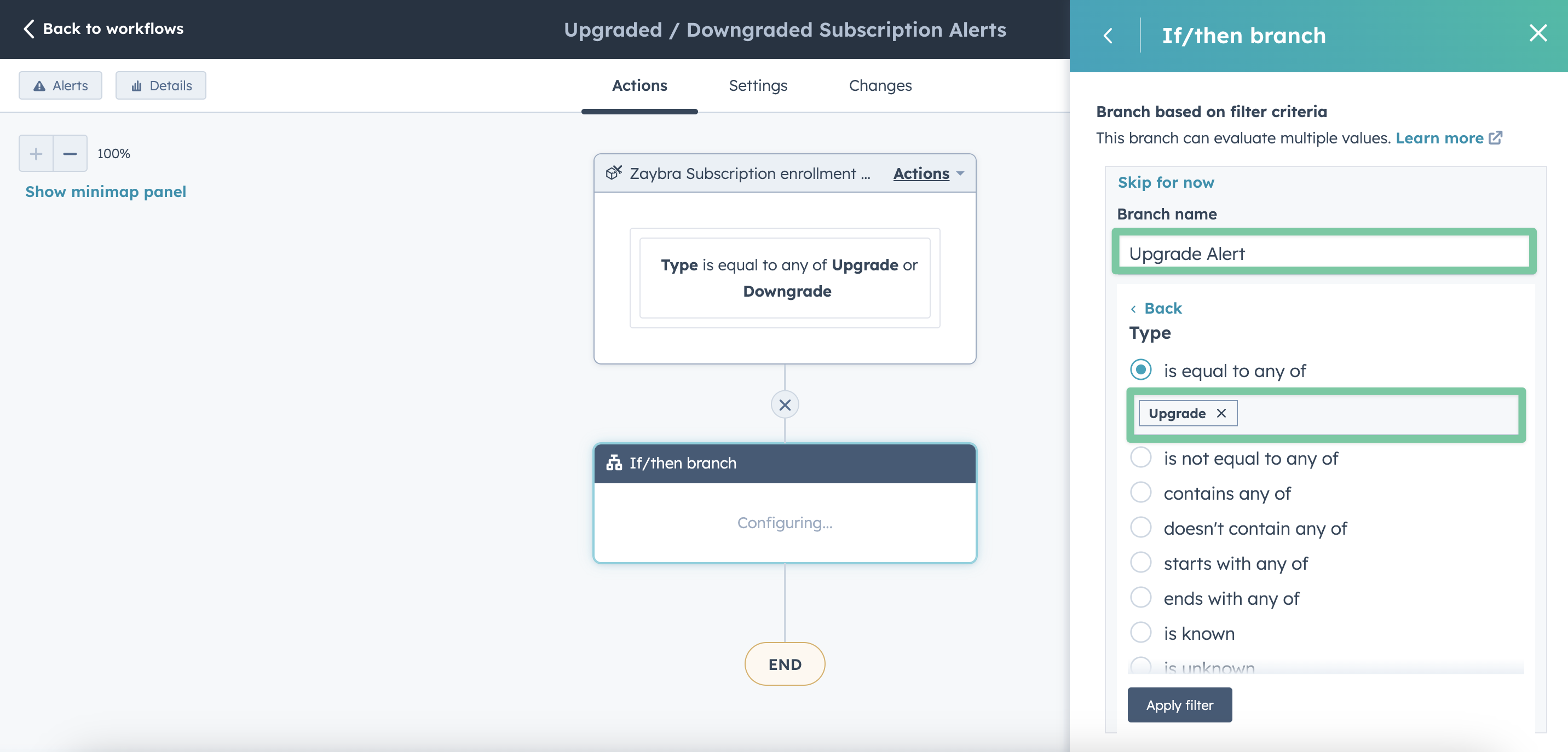
Task: Select the If/then branch action card header
Action: coord(785,464)
